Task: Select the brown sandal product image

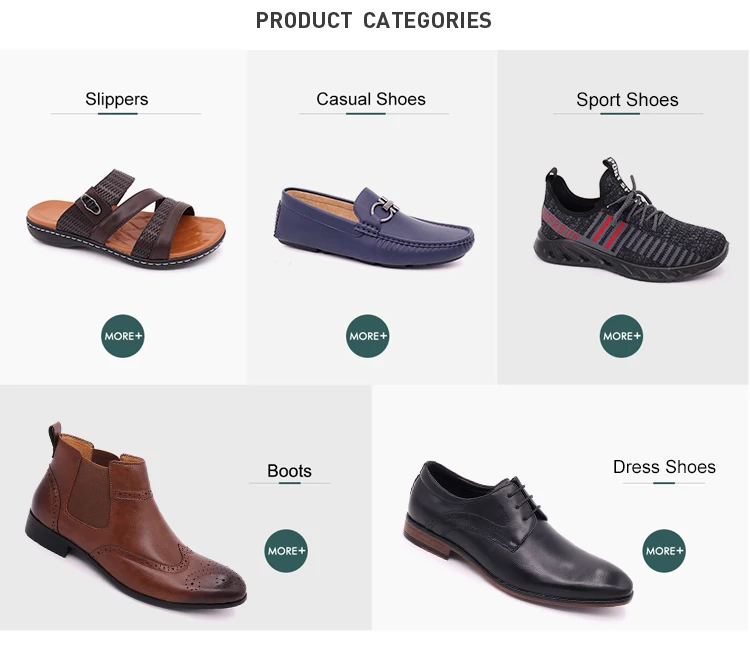Action: (123, 216)
